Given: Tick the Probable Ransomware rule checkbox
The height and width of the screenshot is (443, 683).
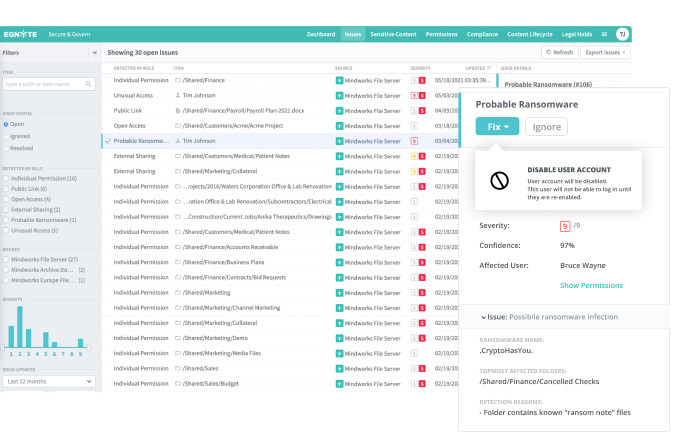Looking at the screenshot, I should pyautogui.click(x=5, y=220).
